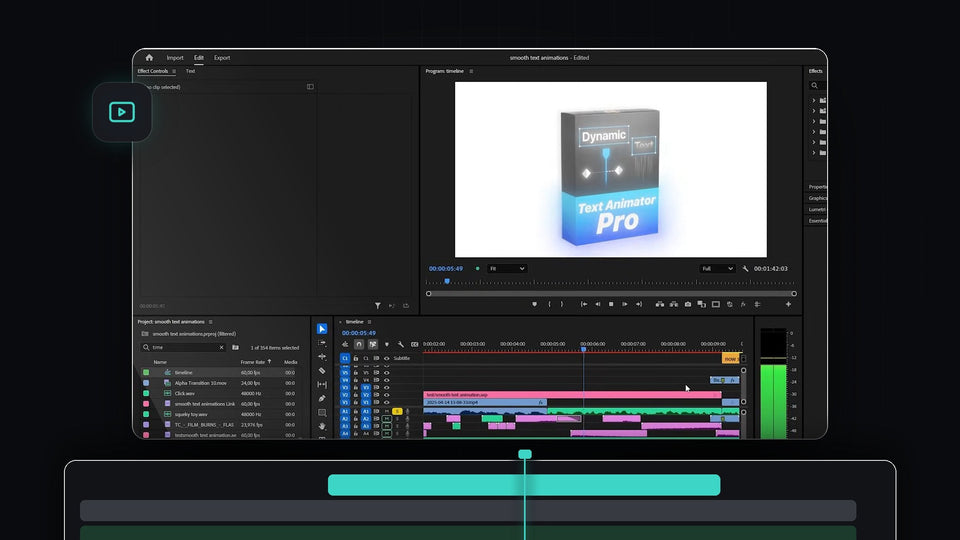Choose the Ripple Edit tool
The width and height of the screenshot is (960, 540).
322,356
